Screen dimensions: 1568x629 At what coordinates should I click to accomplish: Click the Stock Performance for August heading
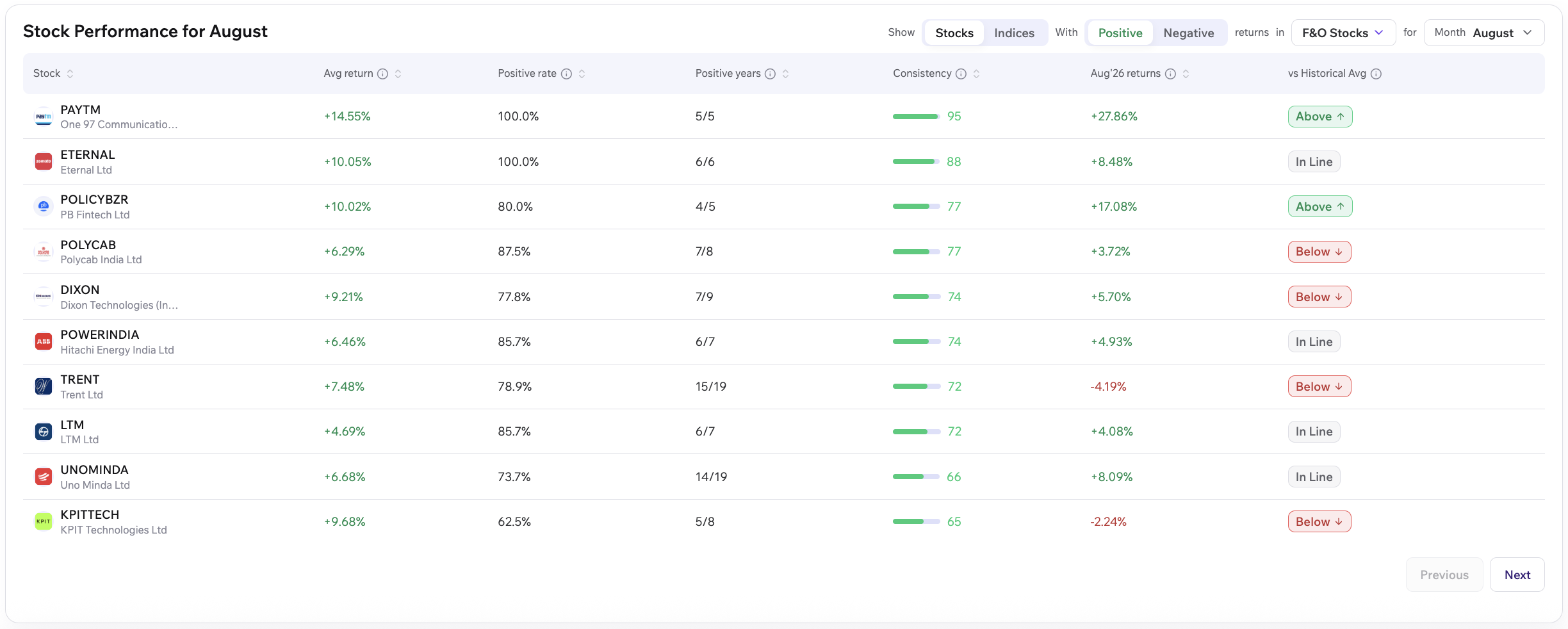pyautogui.click(x=145, y=31)
